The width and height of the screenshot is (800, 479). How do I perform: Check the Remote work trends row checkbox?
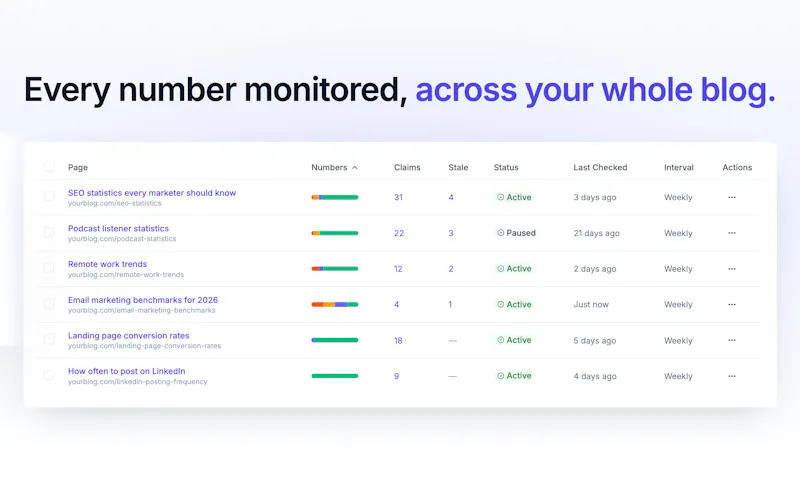tap(49, 268)
